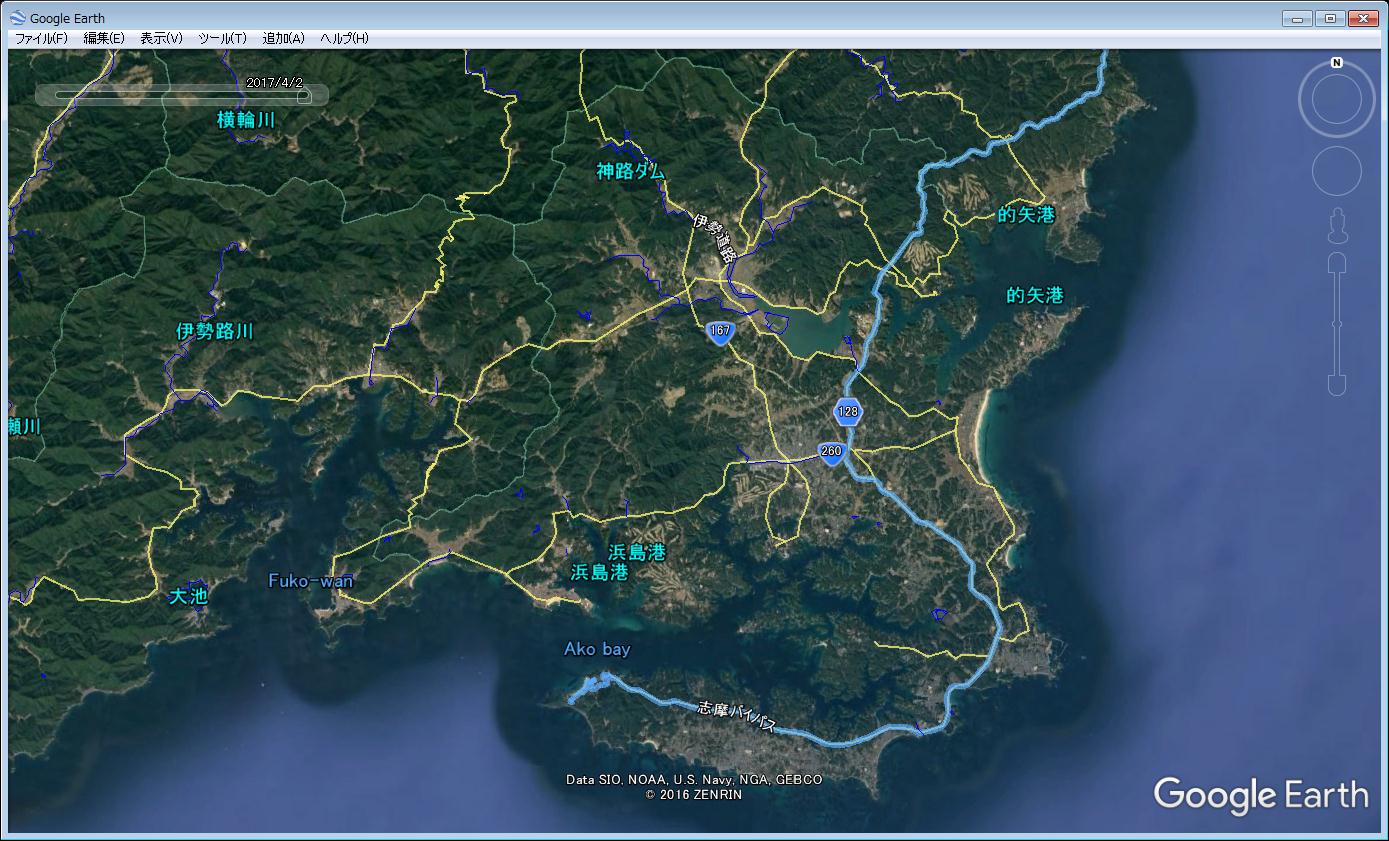The image size is (1389, 841).
Task: Click the look-around joystick inside the compass ring
Action: 1336,100
